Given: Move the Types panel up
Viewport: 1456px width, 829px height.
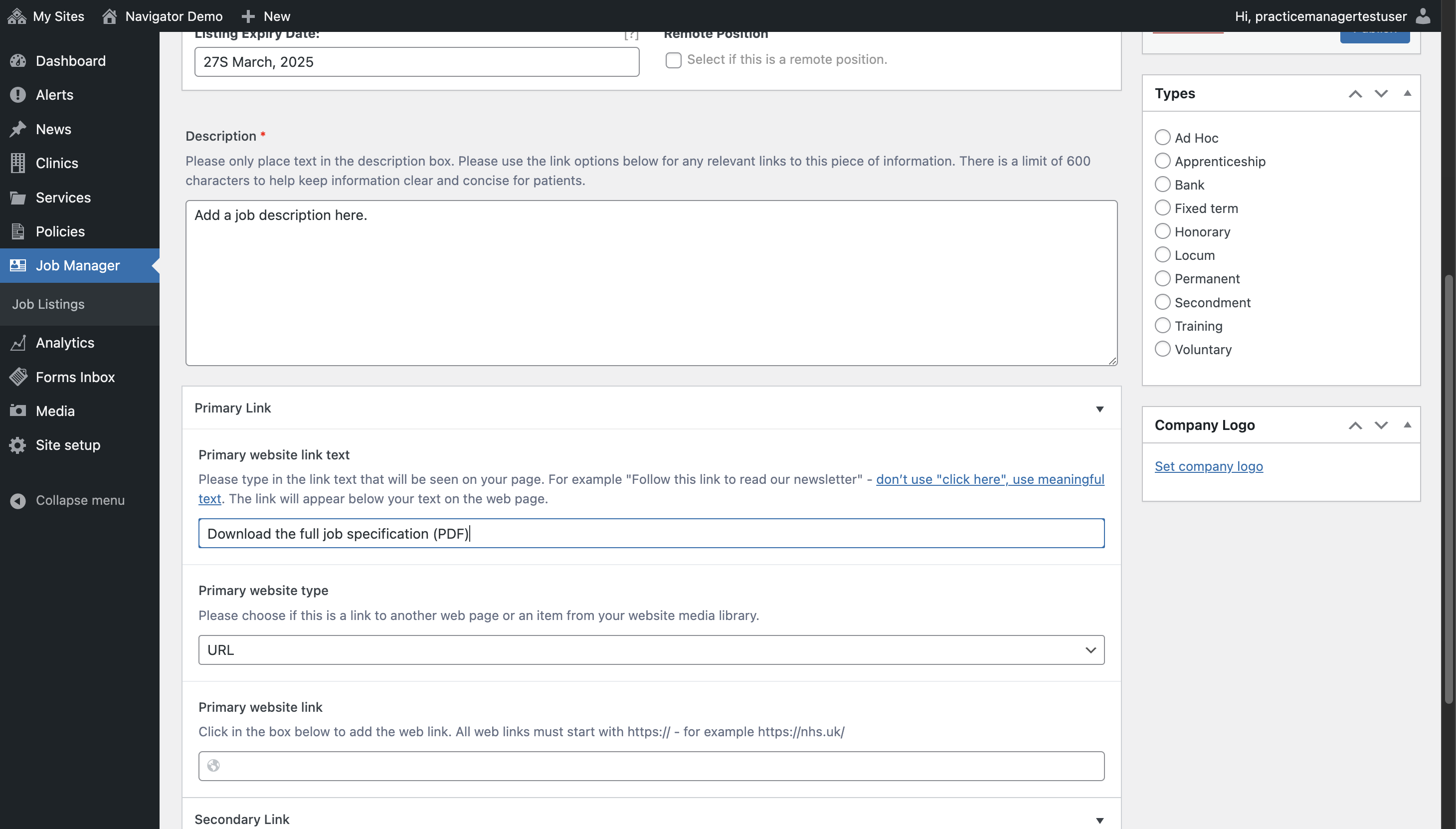Looking at the screenshot, I should click(x=1355, y=94).
